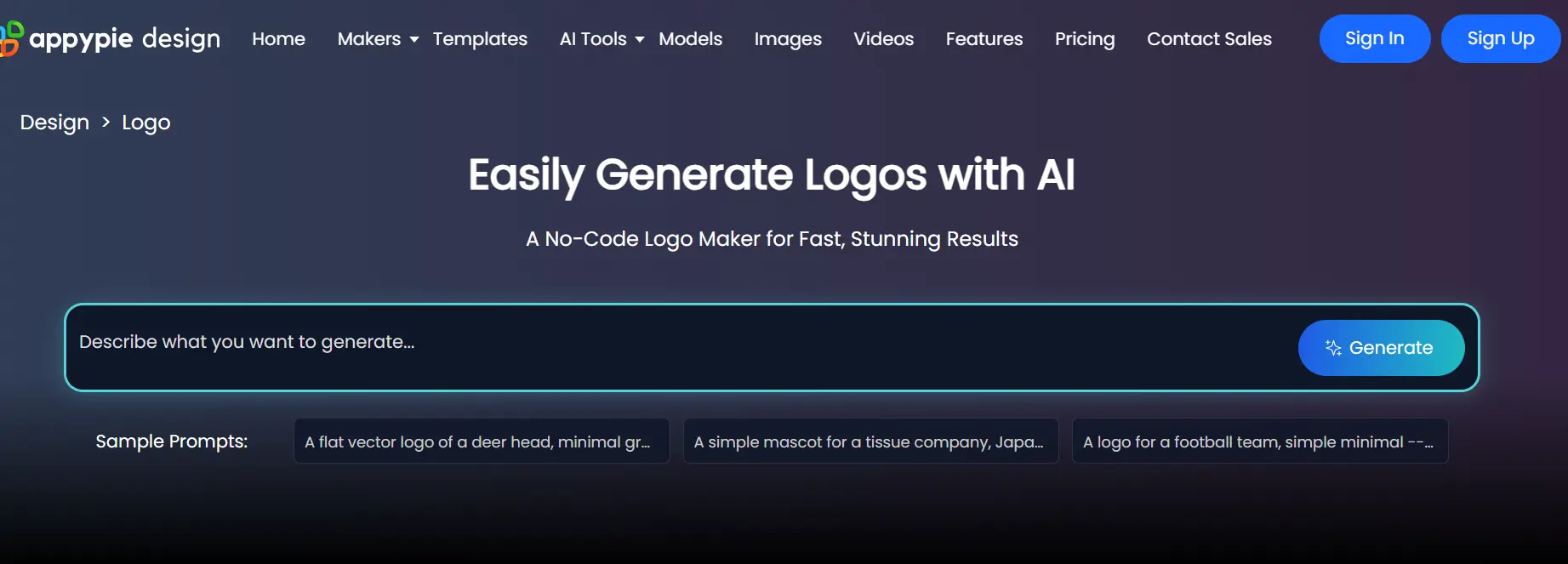Expand the AI Tools dropdown arrow
Image resolution: width=1568 pixels, height=564 pixels.
[x=640, y=40]
